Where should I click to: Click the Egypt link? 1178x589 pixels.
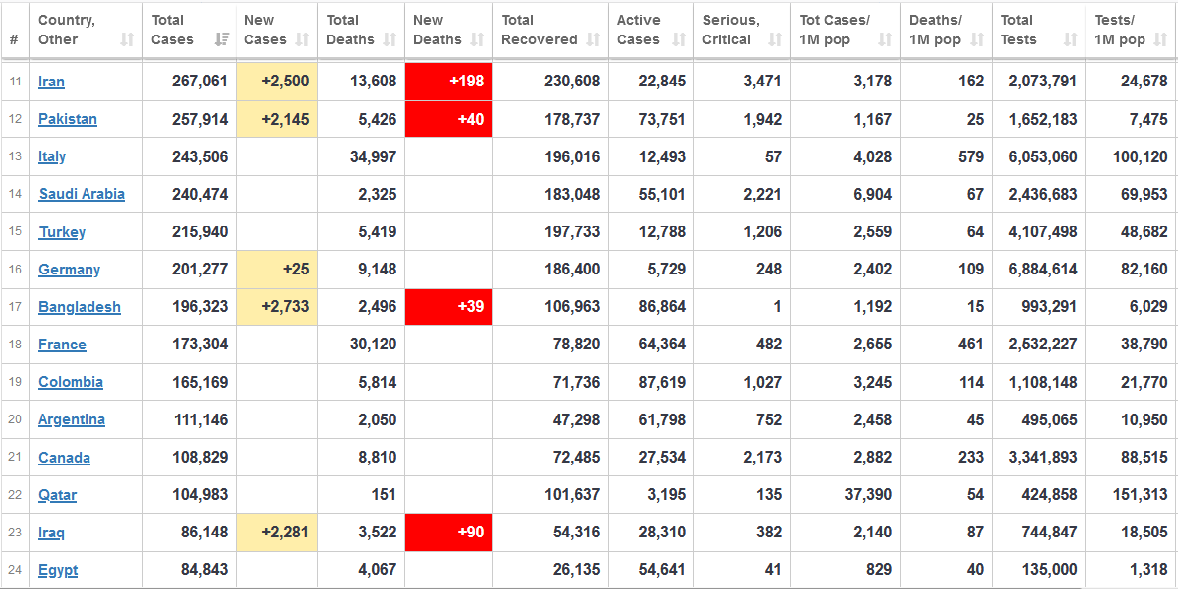(x=58, y=570)
